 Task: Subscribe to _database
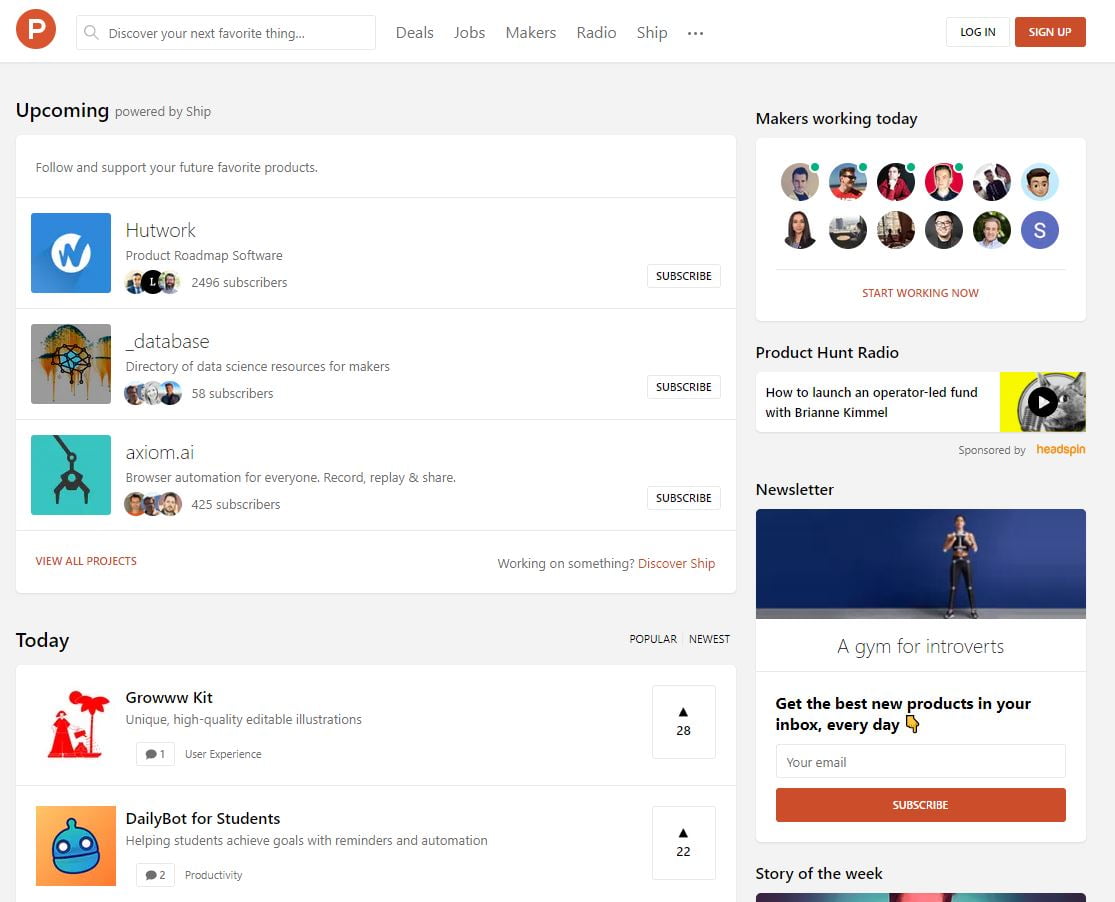coord(683,387)
